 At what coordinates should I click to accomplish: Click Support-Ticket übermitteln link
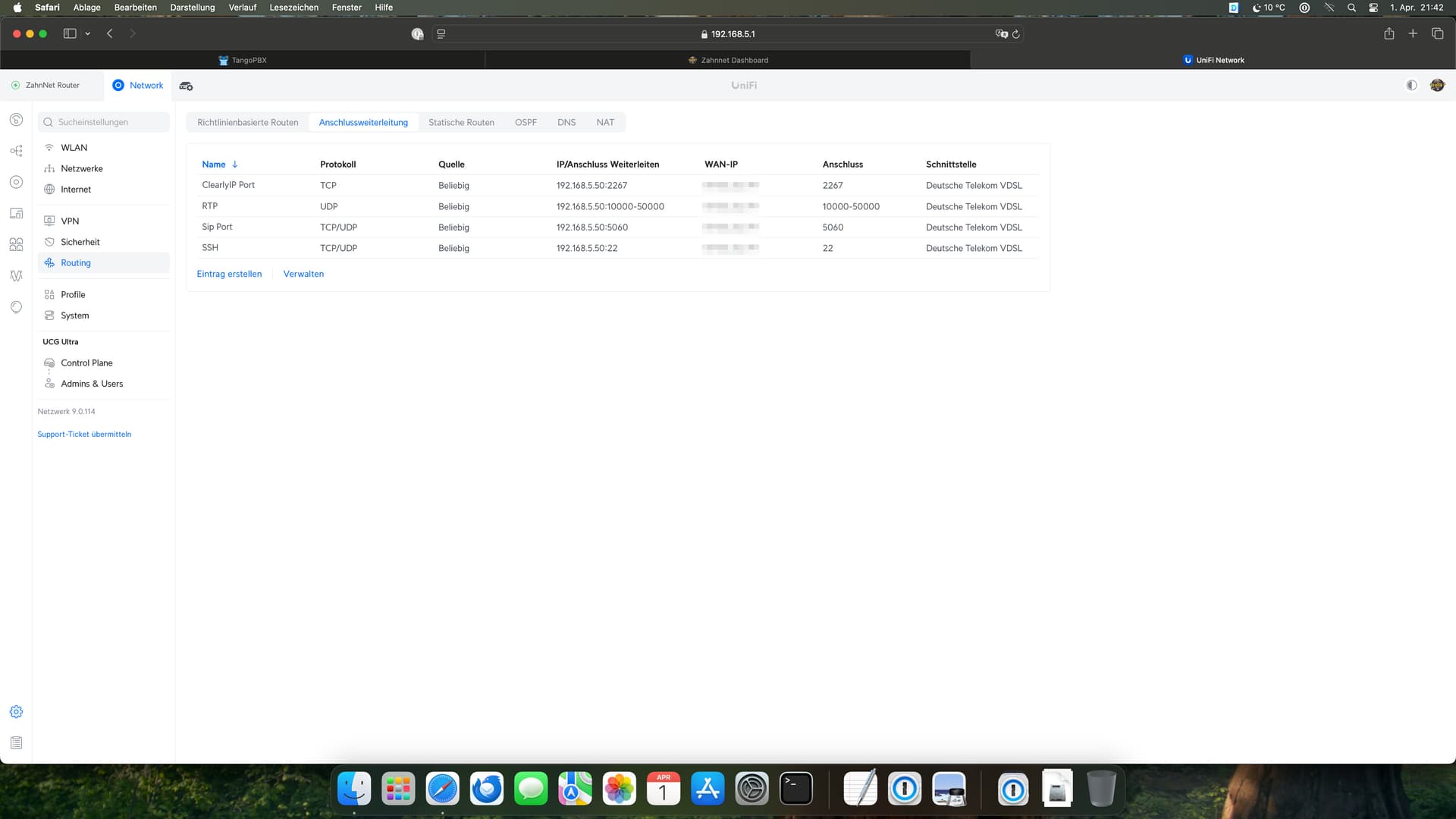pyautogui.click(x=84, y=435)
